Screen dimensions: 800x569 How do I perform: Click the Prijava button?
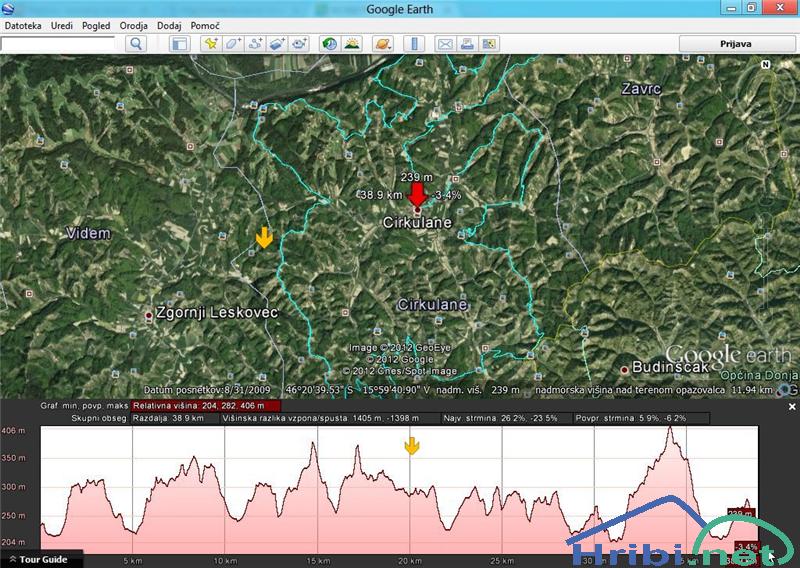tap(736, 44)
